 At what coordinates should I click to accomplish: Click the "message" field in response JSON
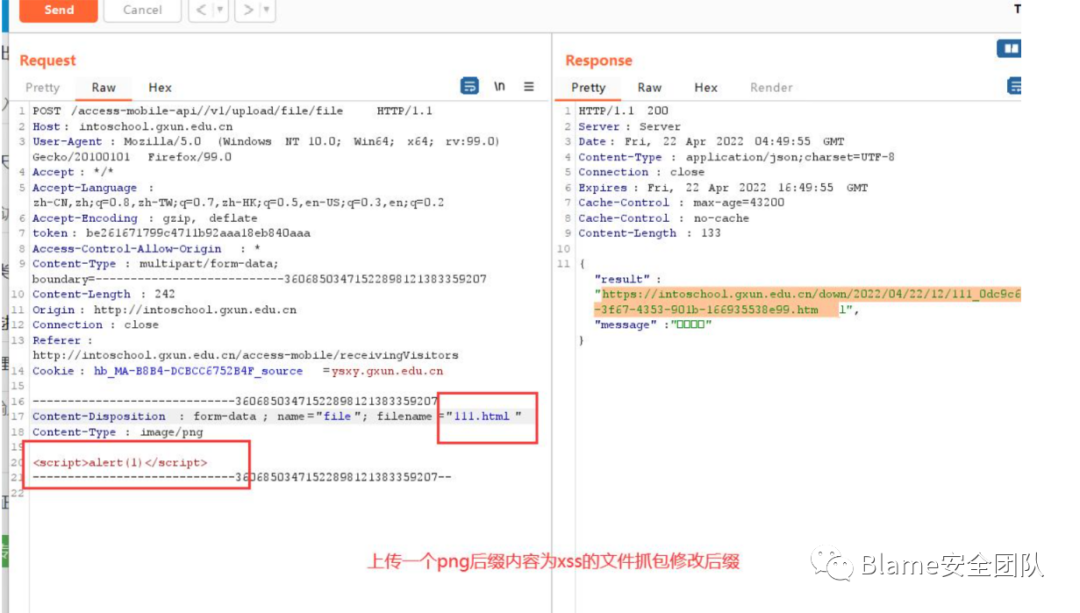coord(652,325)
